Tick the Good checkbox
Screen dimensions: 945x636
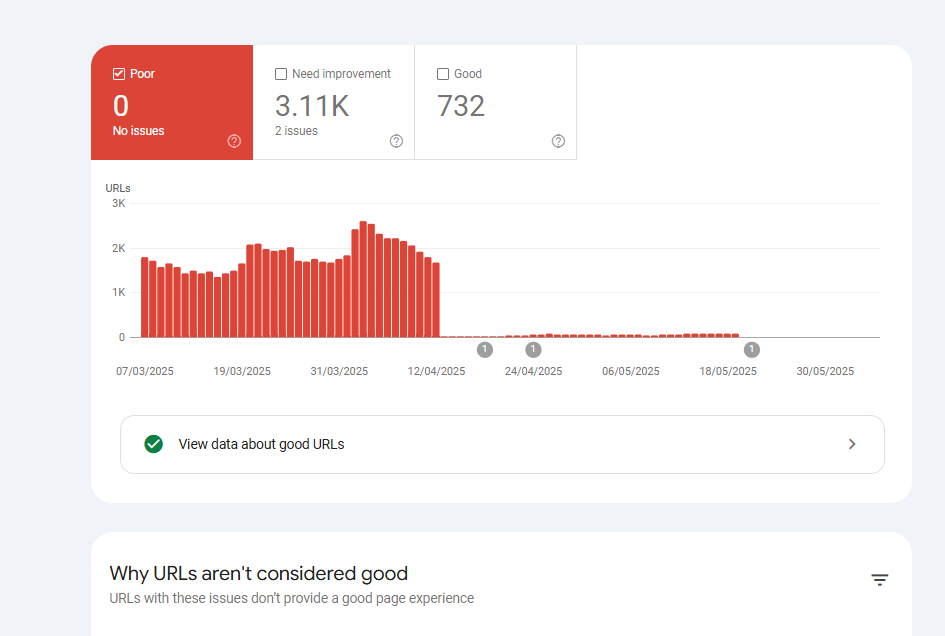443,74
